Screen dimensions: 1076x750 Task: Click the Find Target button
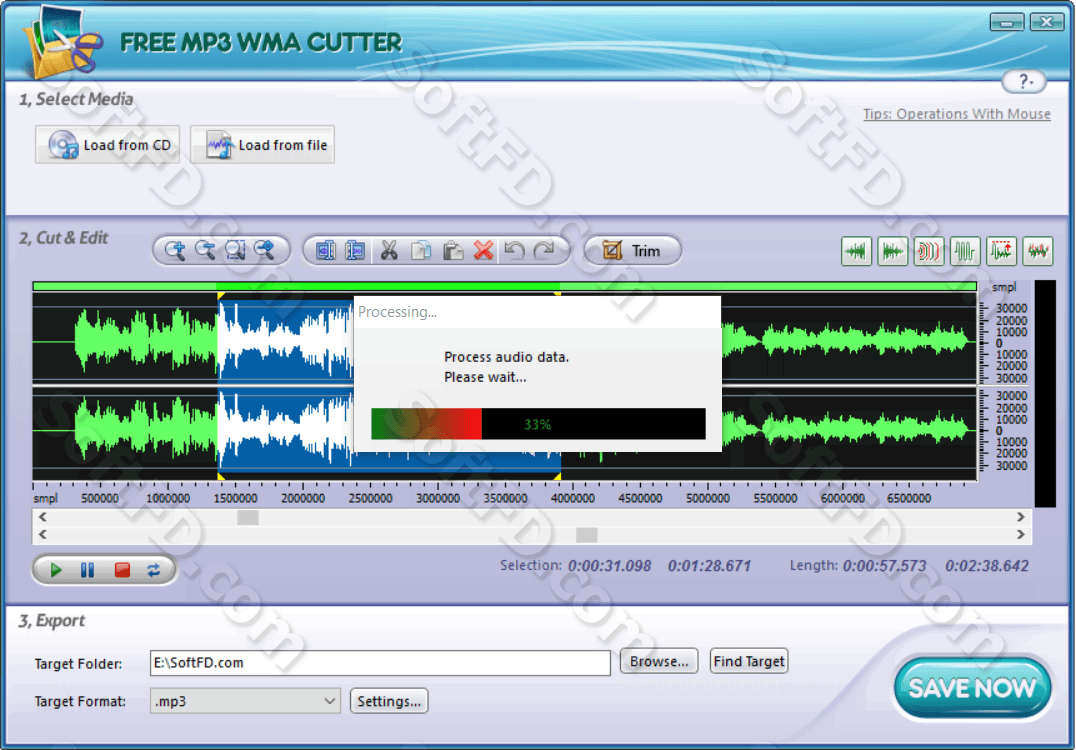click(749, 661)
